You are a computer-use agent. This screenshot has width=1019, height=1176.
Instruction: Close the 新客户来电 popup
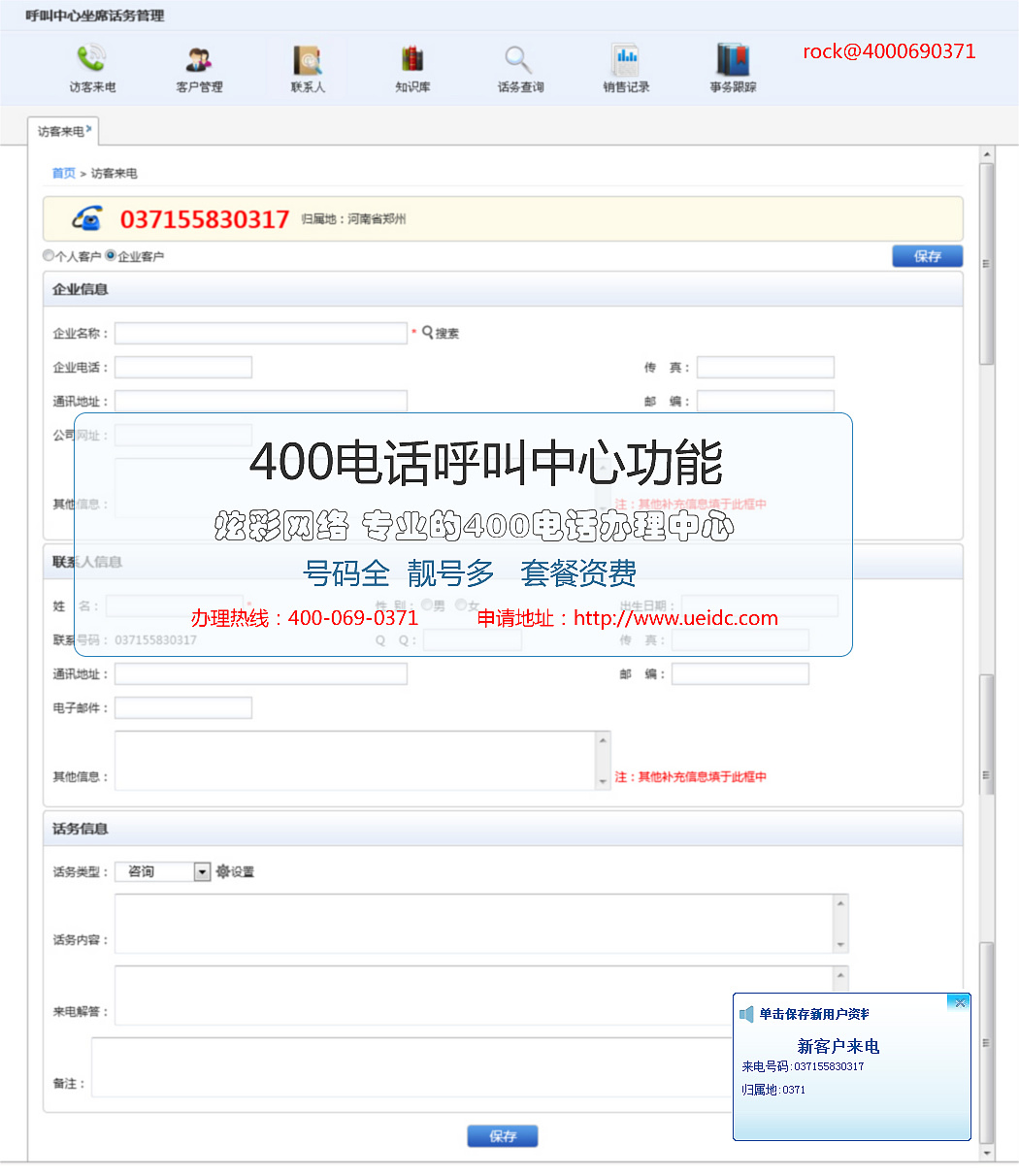tap(960, 1002)
